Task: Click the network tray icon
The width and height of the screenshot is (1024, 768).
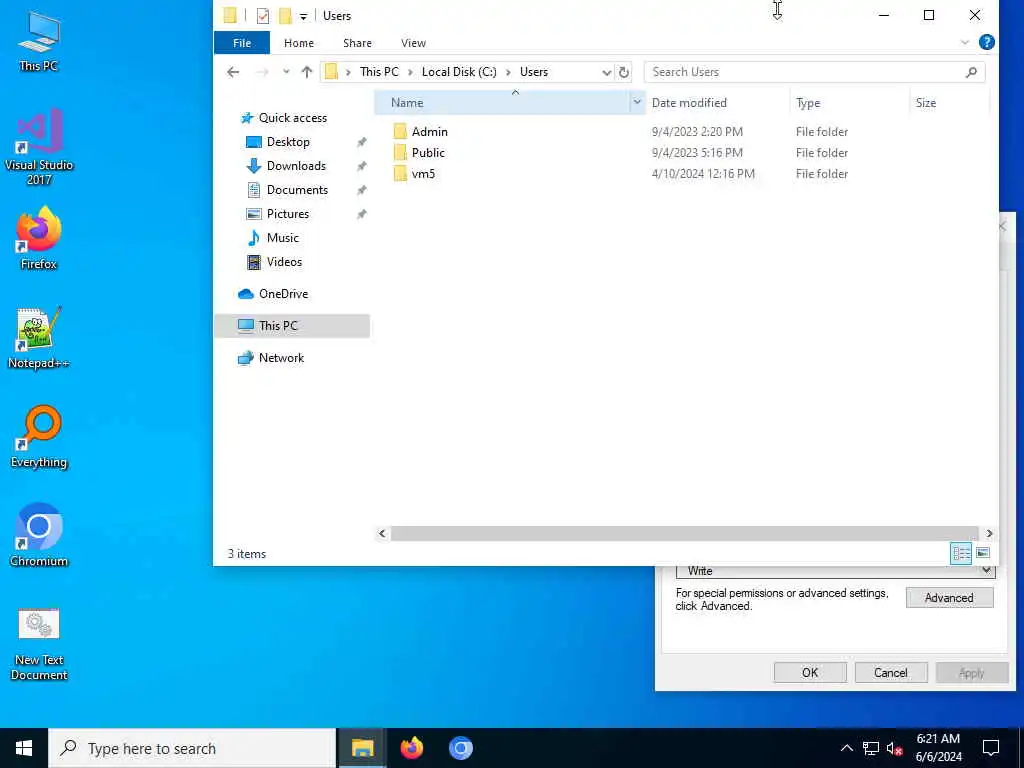Action: point(871,748)
